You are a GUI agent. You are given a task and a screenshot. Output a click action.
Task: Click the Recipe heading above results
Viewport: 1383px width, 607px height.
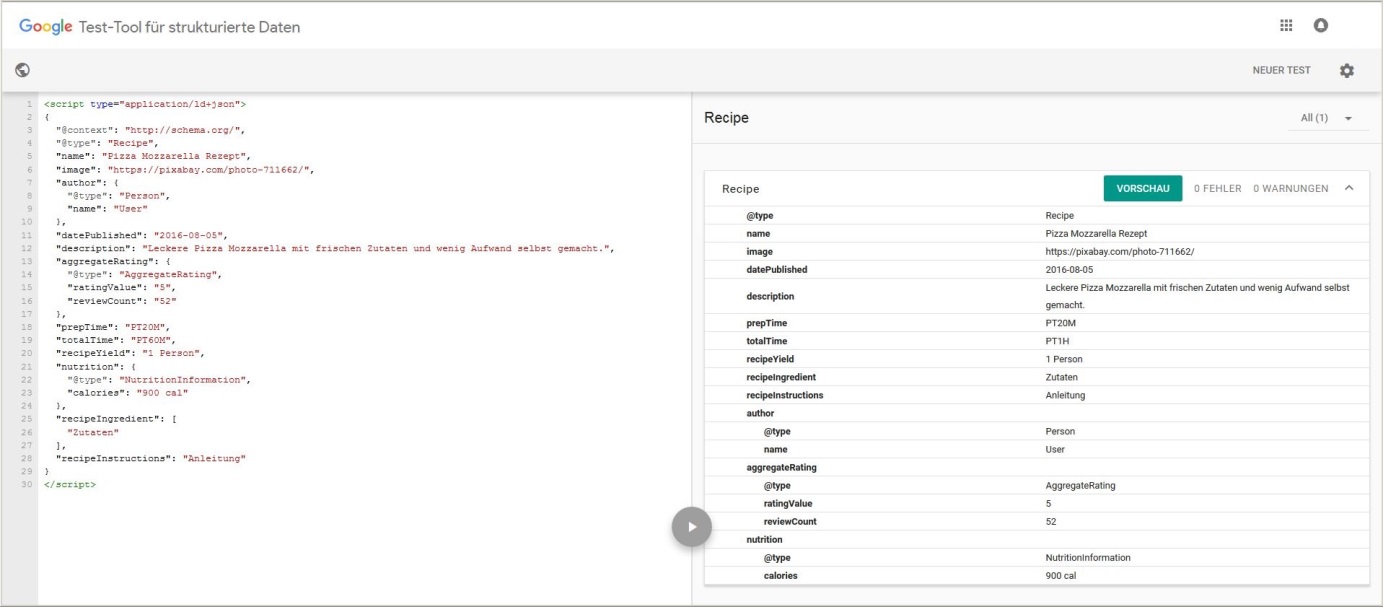(x=727, y=118)
